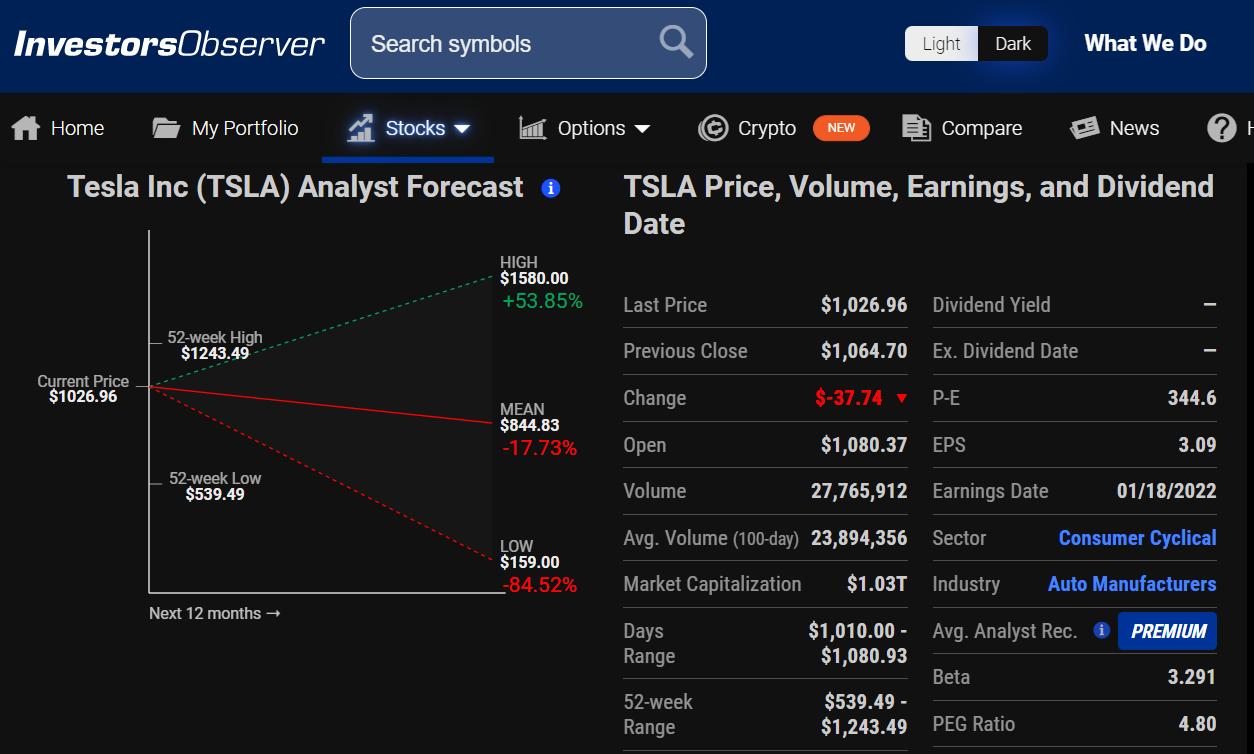1254x754 pixels.
Task: Click the Volume value 27,765,912
Action: click(x=859, y=491)
